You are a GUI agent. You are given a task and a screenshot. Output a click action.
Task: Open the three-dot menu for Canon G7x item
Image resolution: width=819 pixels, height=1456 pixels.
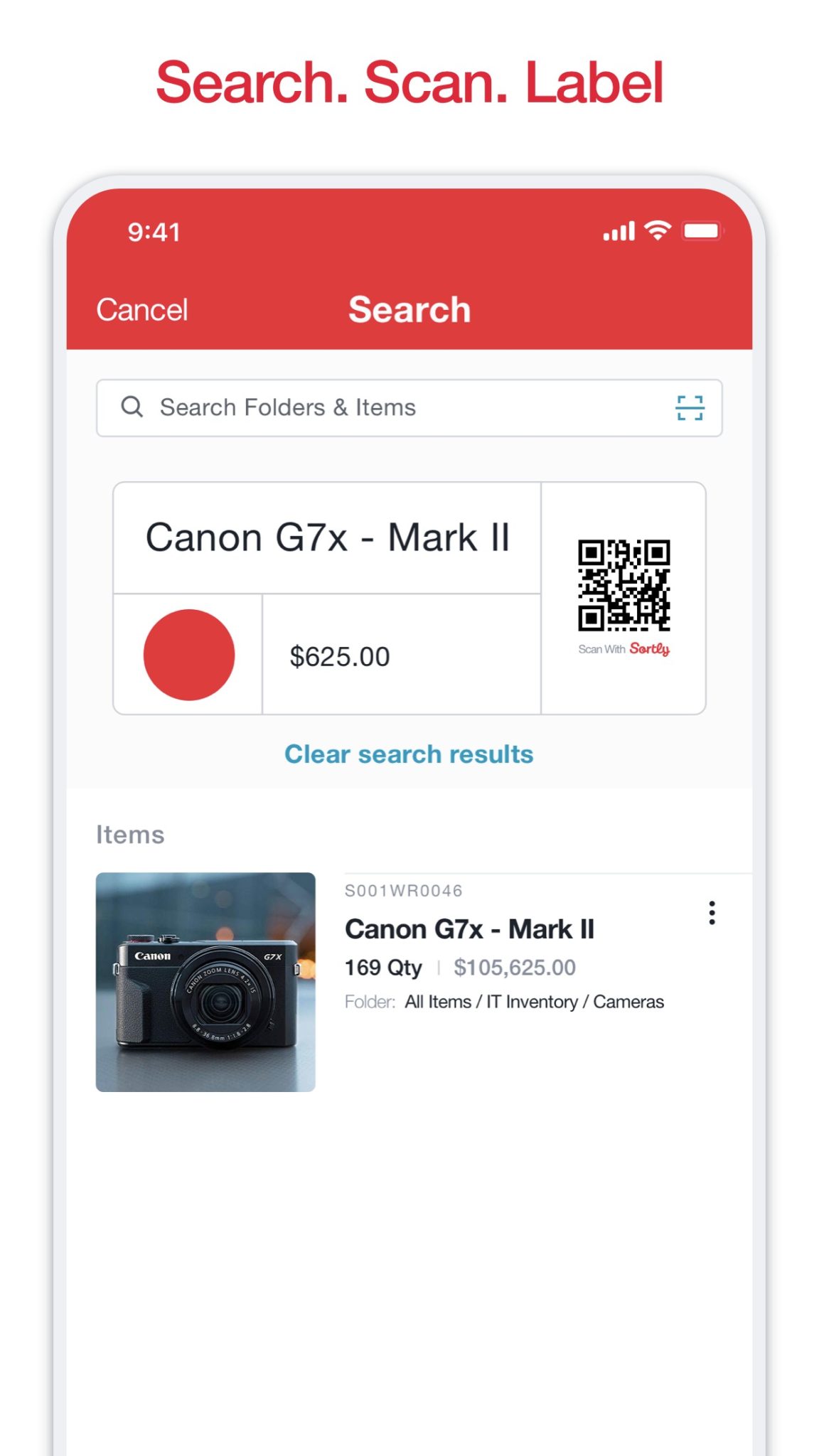711,914
